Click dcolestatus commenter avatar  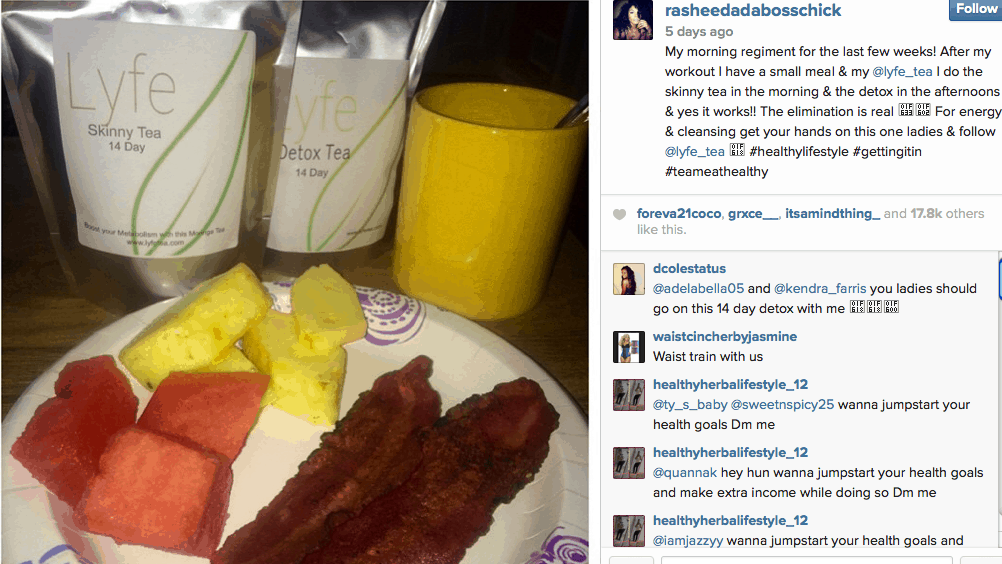tap(629, 279)
